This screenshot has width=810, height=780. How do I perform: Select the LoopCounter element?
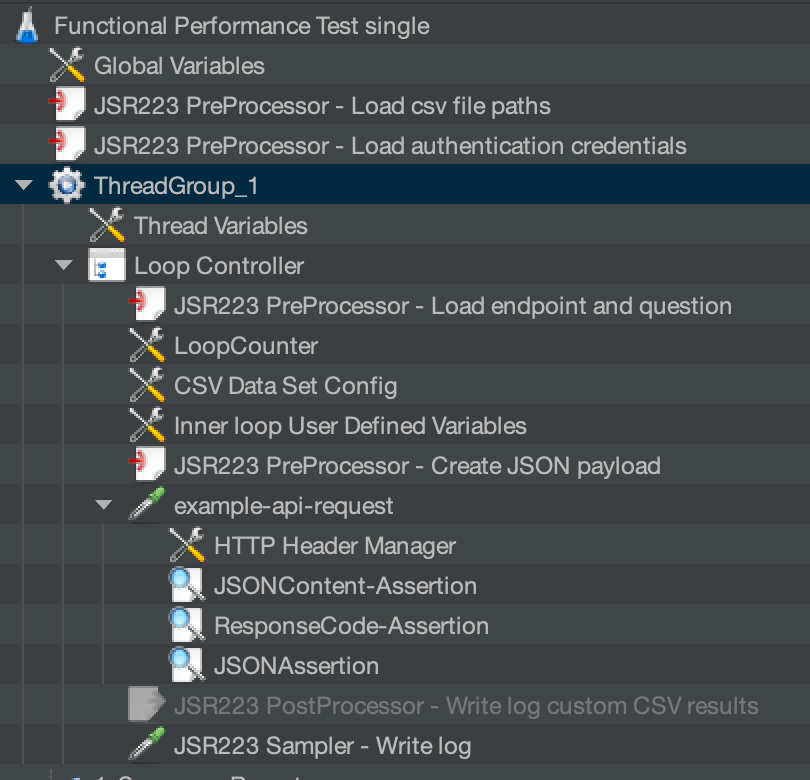(x=246, y=346)
